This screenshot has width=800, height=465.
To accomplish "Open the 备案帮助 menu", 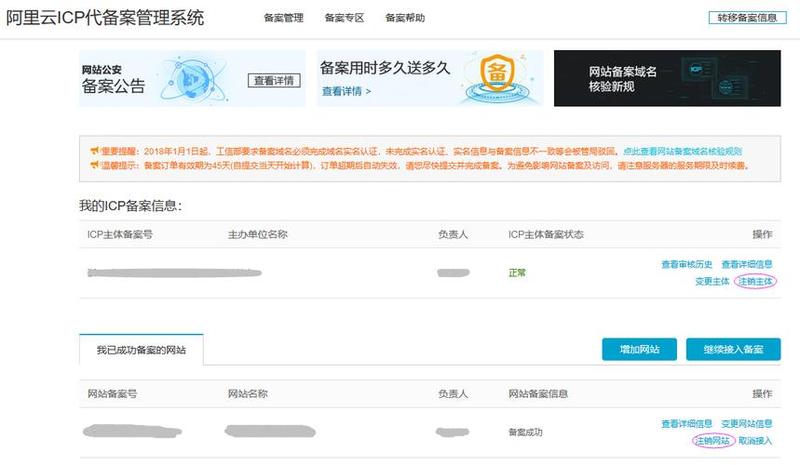I will tap(405, 18).
